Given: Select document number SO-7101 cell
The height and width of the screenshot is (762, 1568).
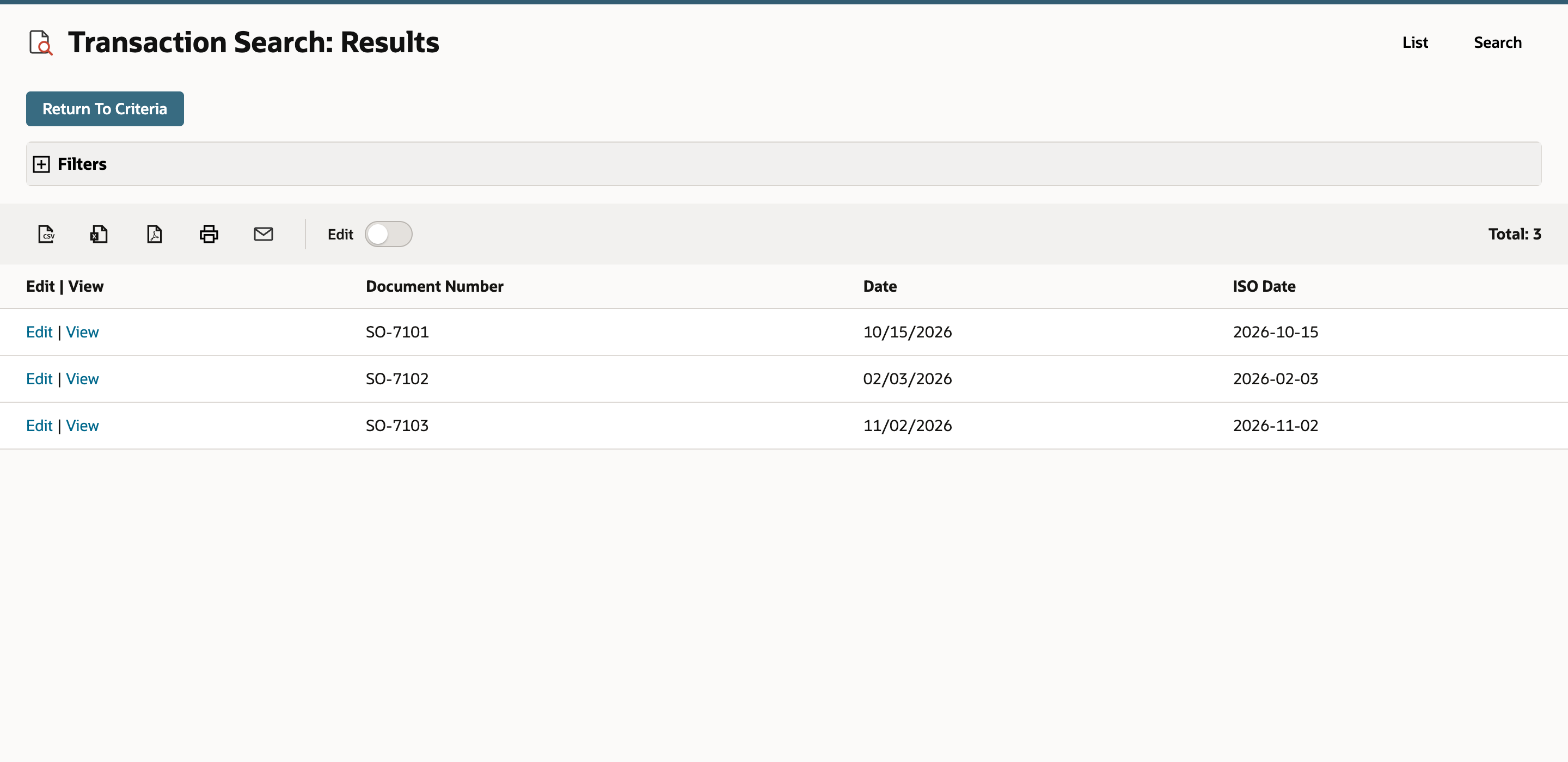Looking at the screenshot, I should (x=397, y=331).
